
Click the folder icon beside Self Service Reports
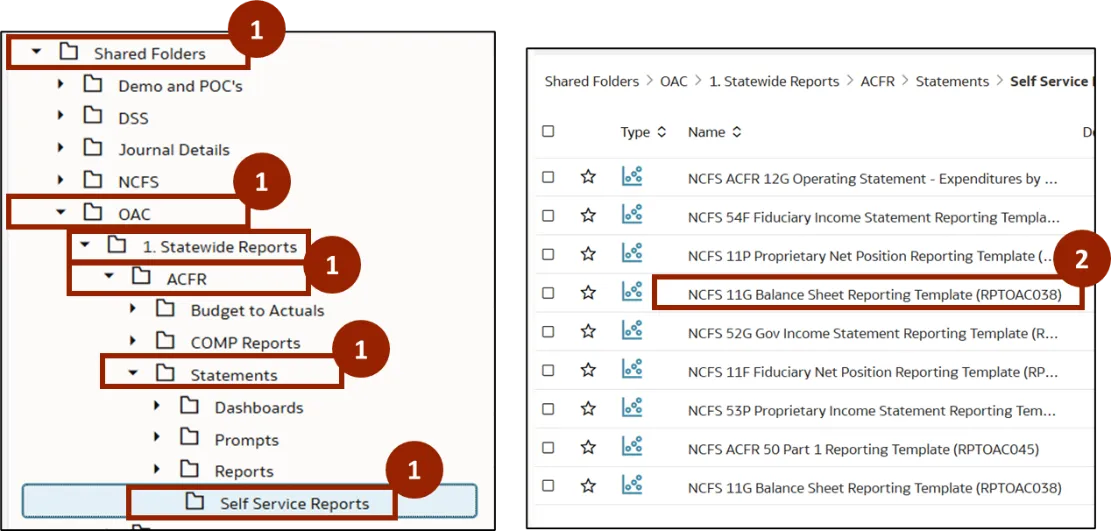click(195, 502)
